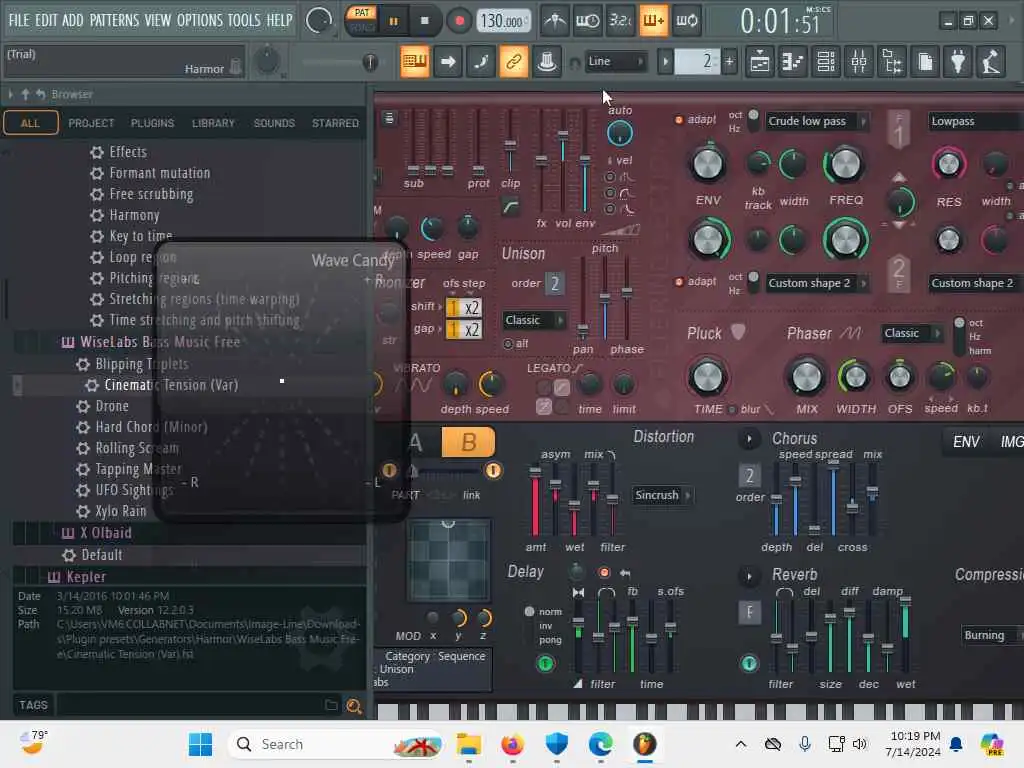Viewport: 1024px width, 768px height.
Task: Open the Burning compression type dropdown
Action: click(x=991, y=635)
